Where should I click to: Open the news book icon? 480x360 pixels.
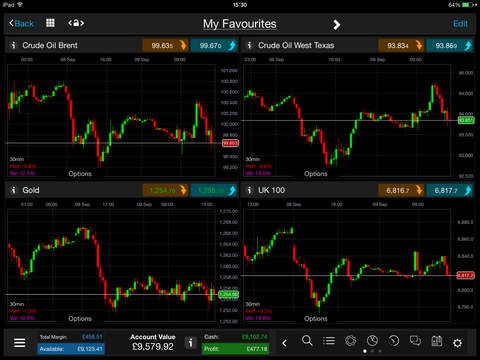pos(437,341)
